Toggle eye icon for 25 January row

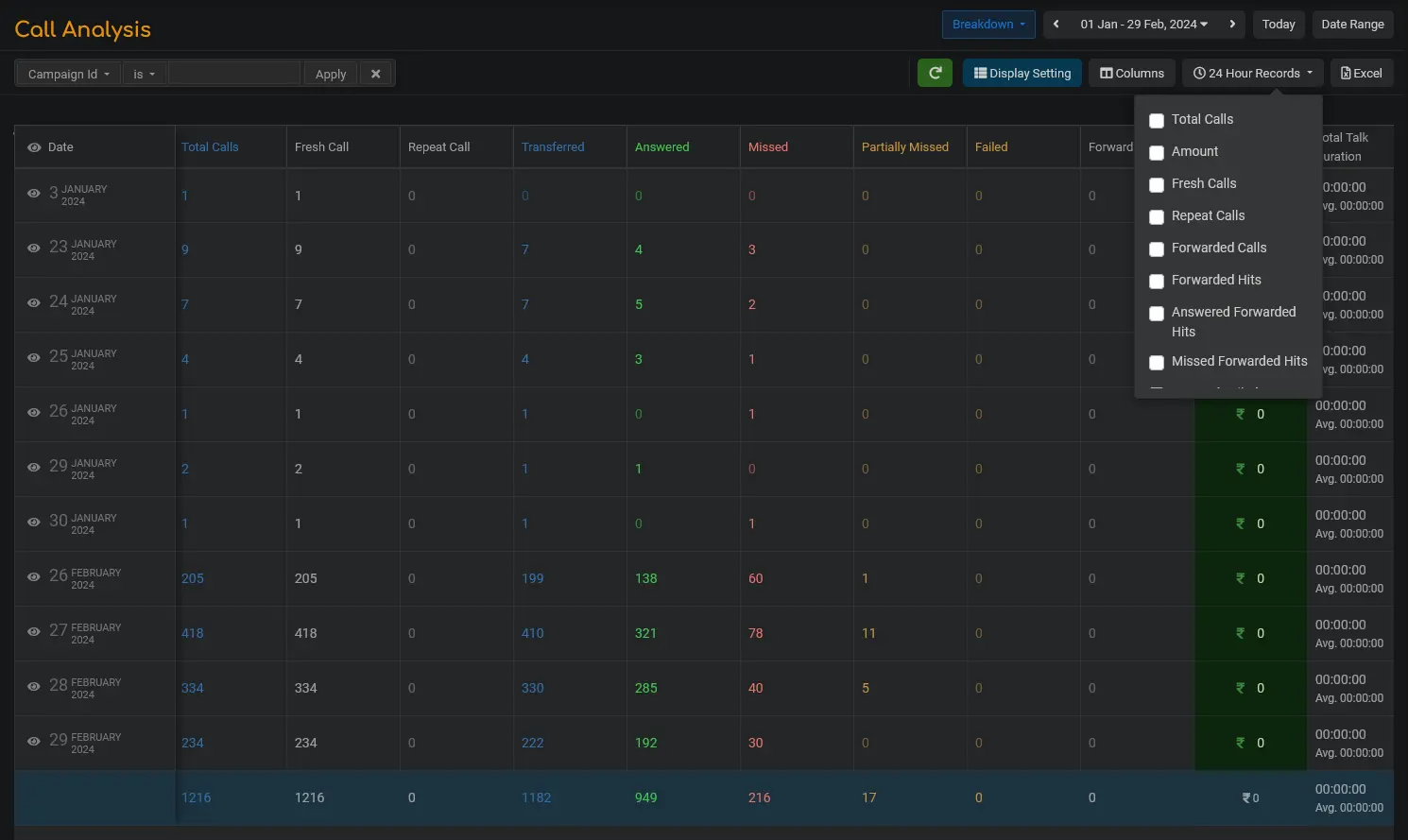pyautogui.click(x=34, y=358)
